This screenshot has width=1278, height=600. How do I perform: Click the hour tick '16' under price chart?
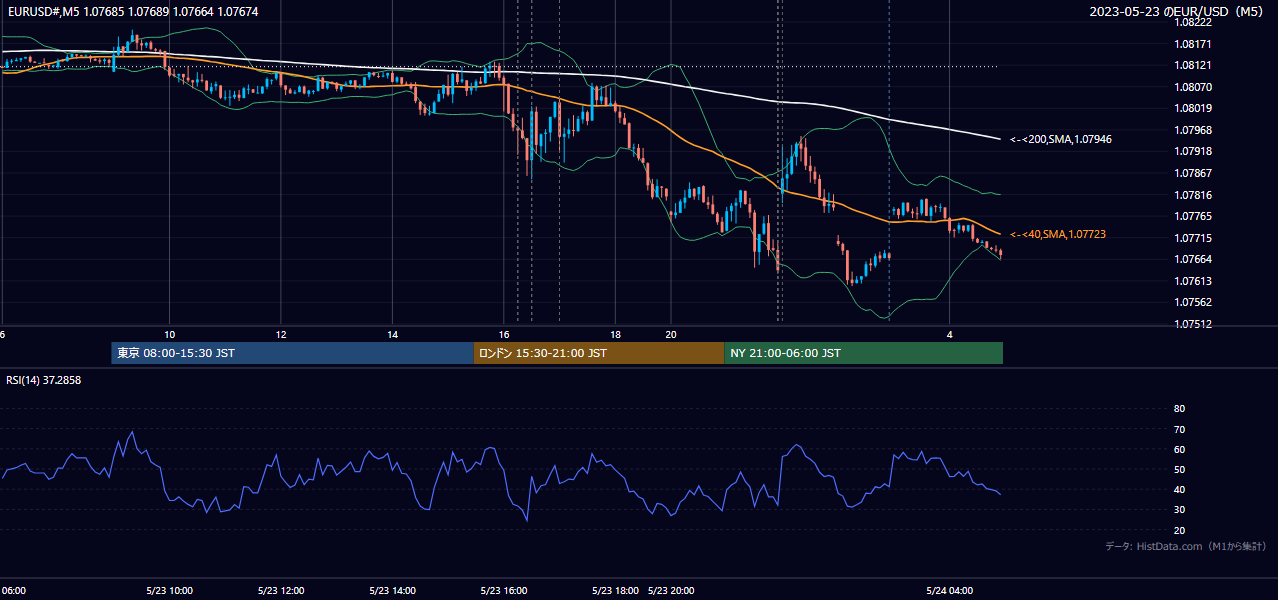(504, 334)
